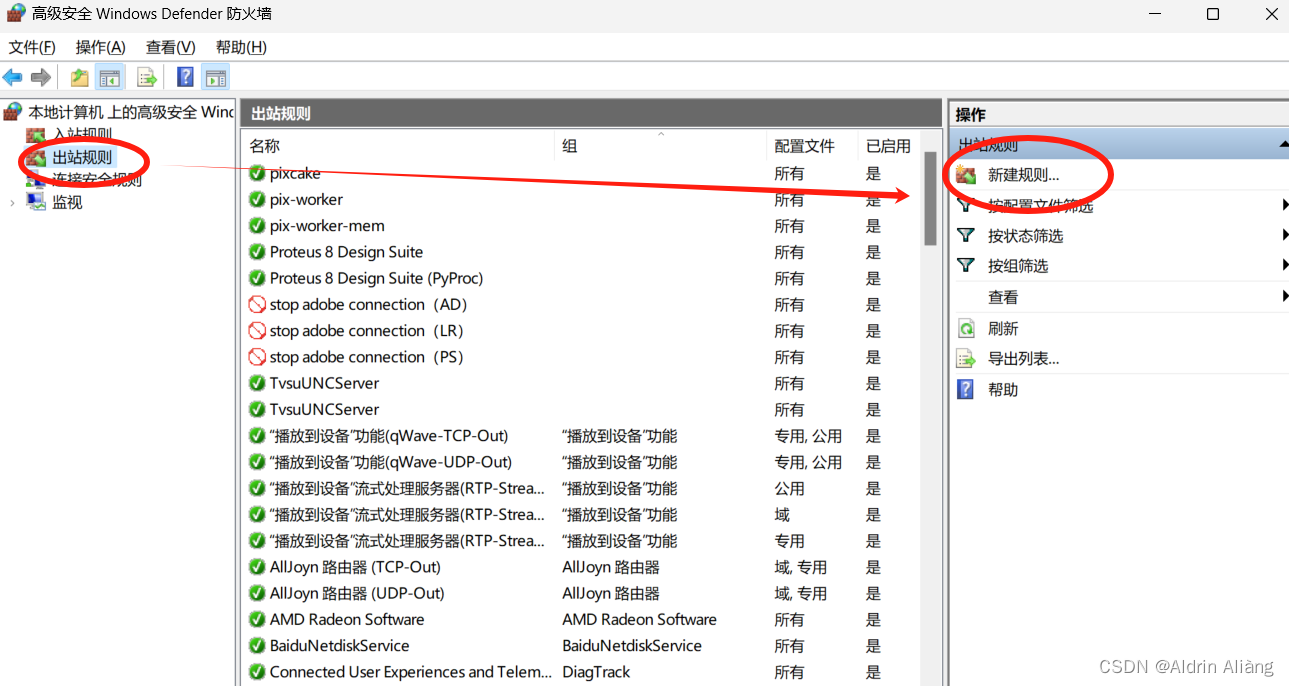Open the 文件(F) menu
The width and height of the screenshot is (1289, 686).
click(x=32, y=47)
